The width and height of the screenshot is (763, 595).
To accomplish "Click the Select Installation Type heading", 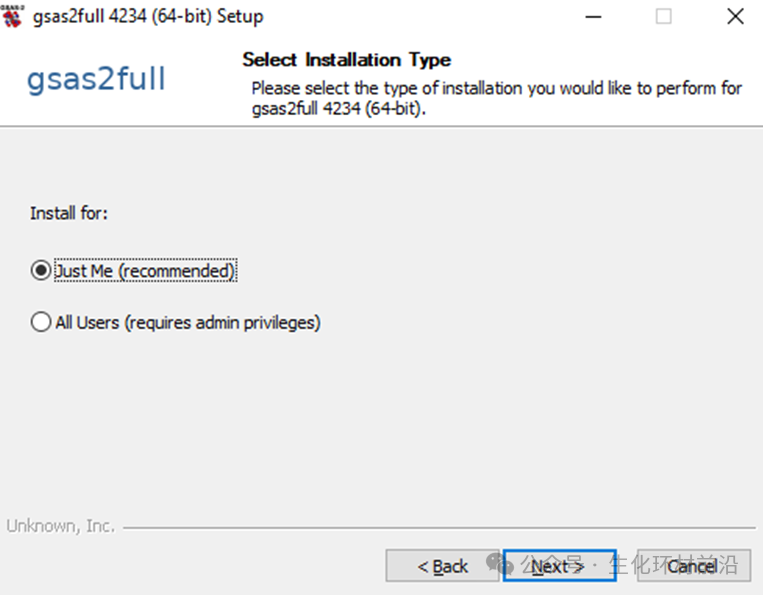I will 346,60.
